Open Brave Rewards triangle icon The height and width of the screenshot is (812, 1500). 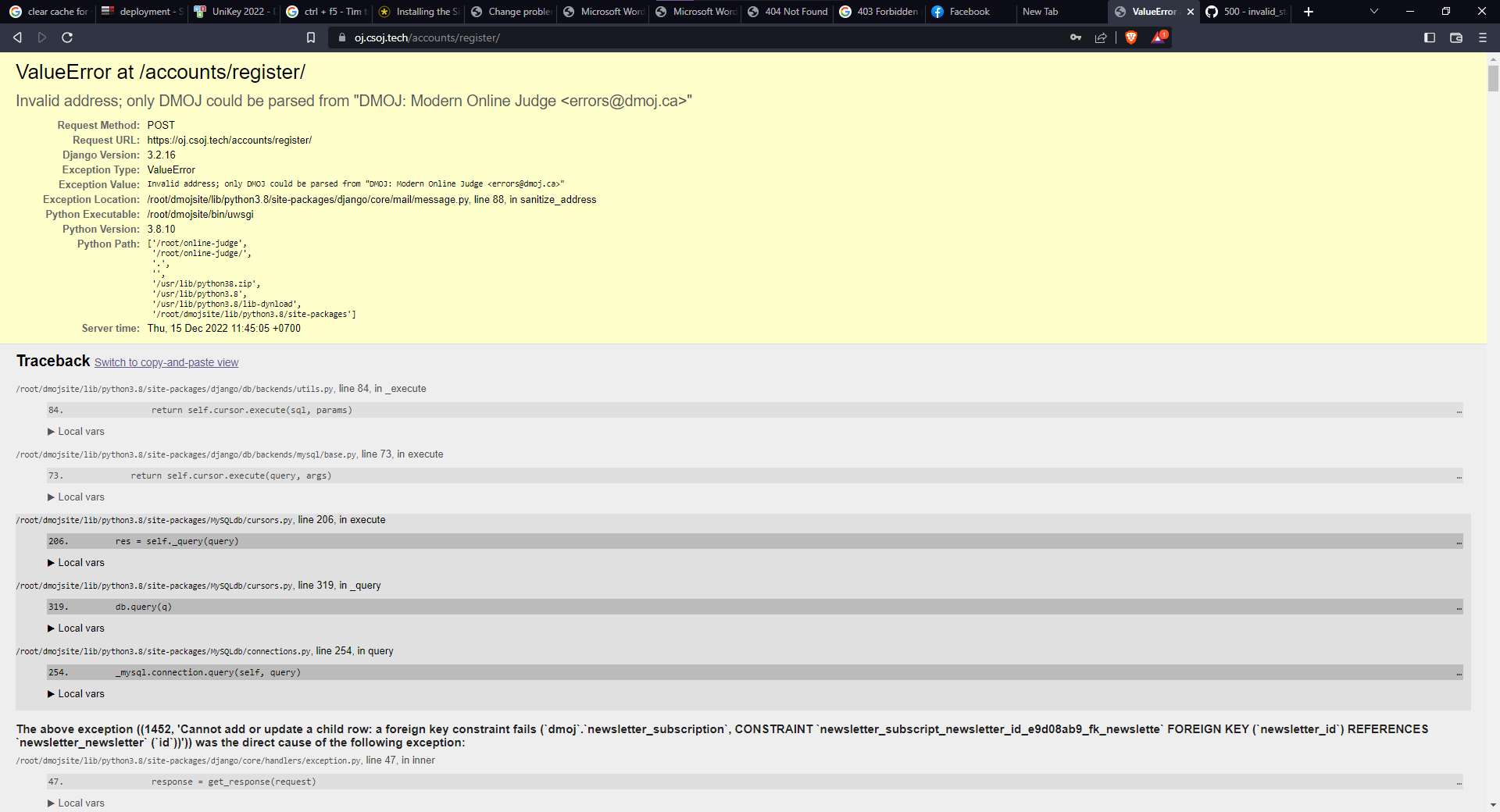[x=1158, y=37]
